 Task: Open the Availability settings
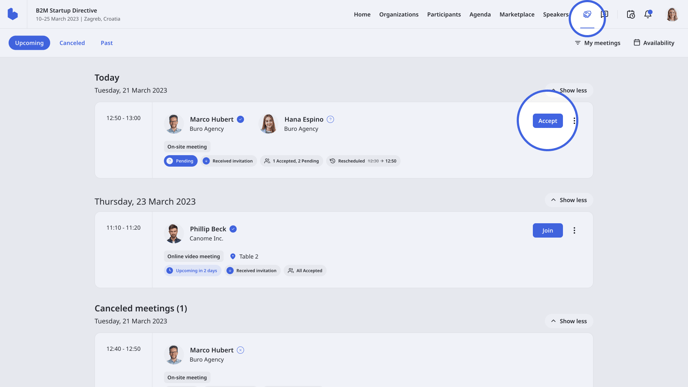pos(654,43)
